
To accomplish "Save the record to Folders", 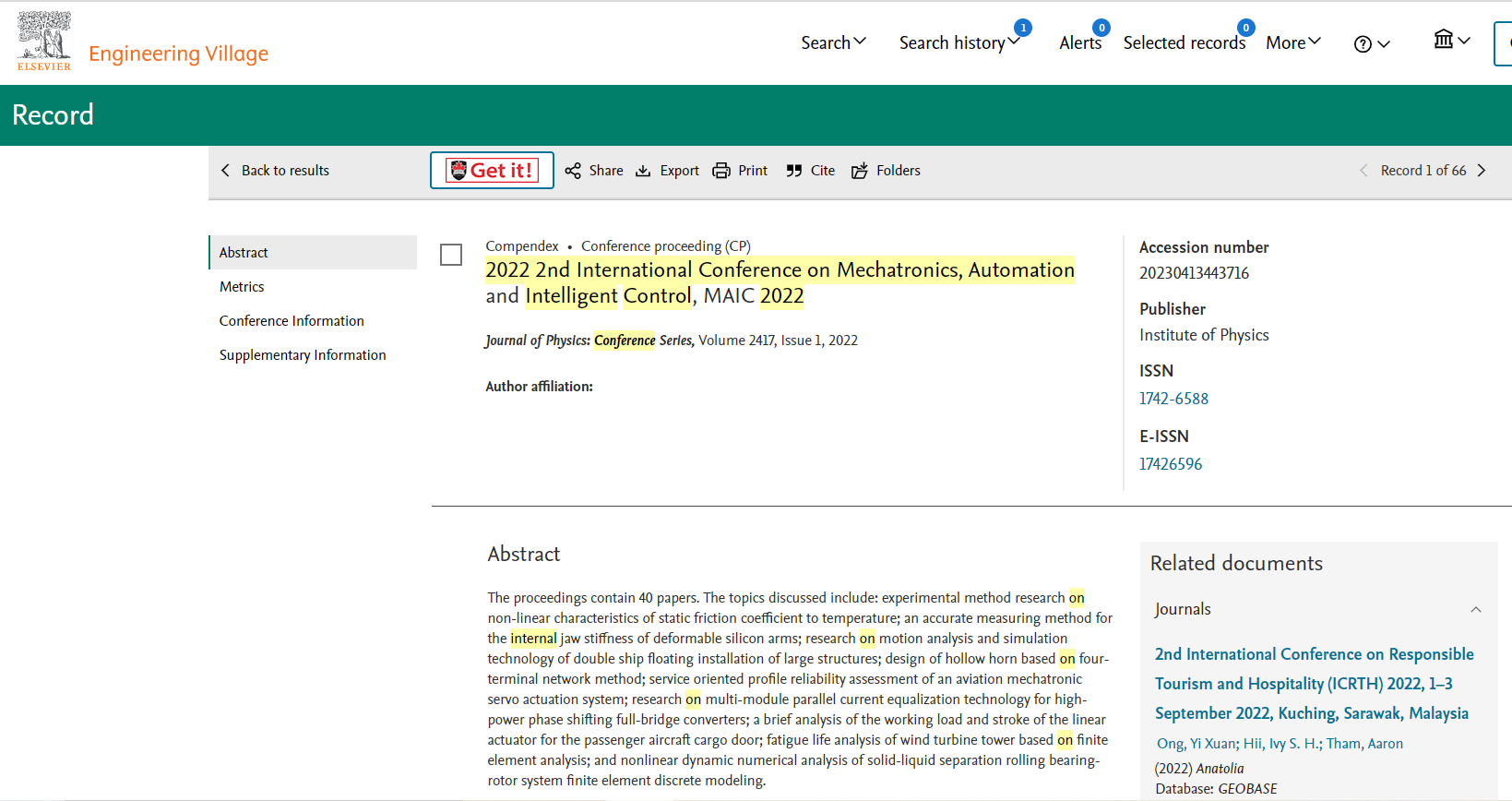I will pyautogui.click(x=899, y=171).
